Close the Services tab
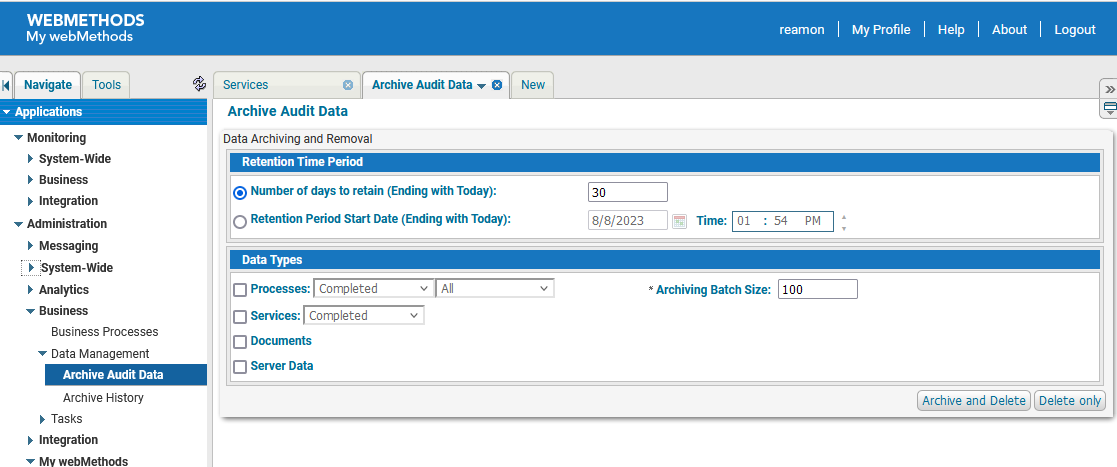The image size is (1117, 467). (x=348, y=85)
